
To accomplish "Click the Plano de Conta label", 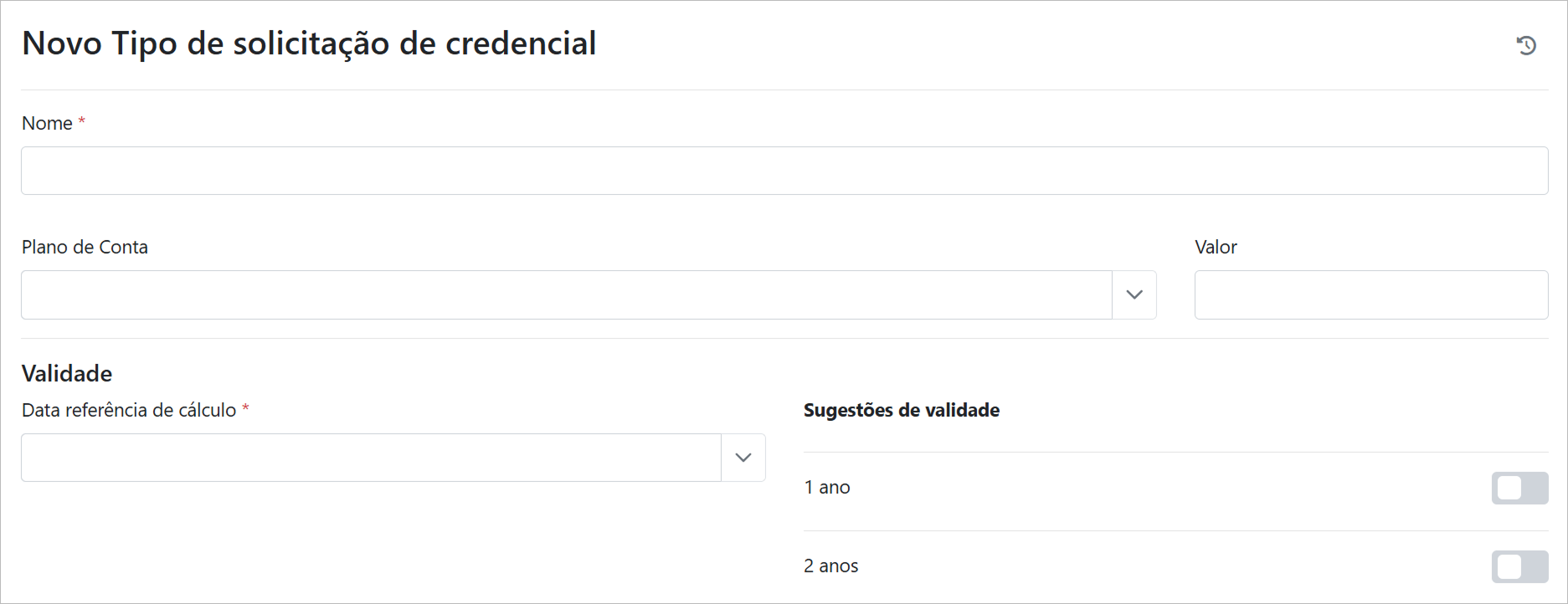I will [x=85, y=247].
